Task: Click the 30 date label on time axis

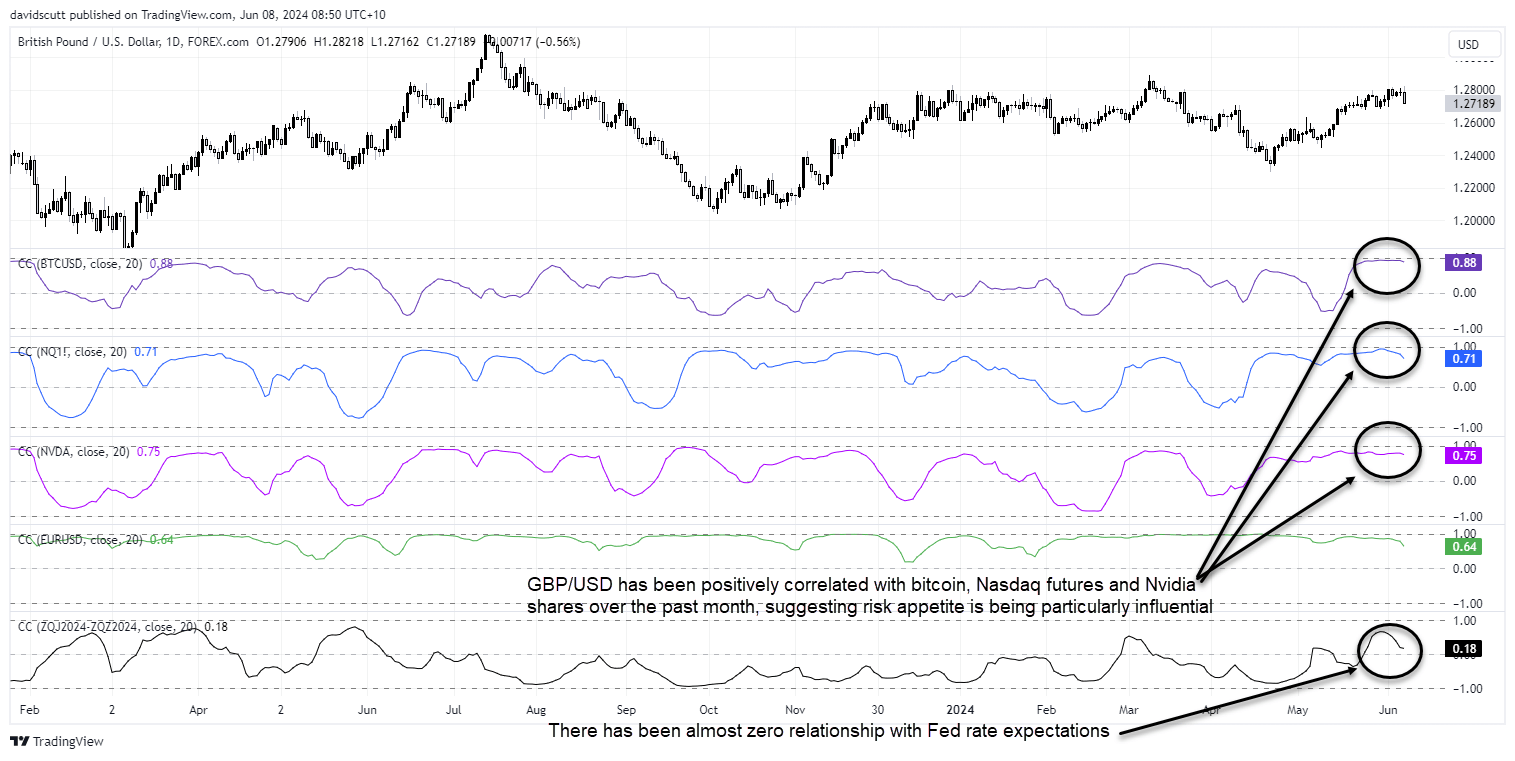Action: coord(879,710)
